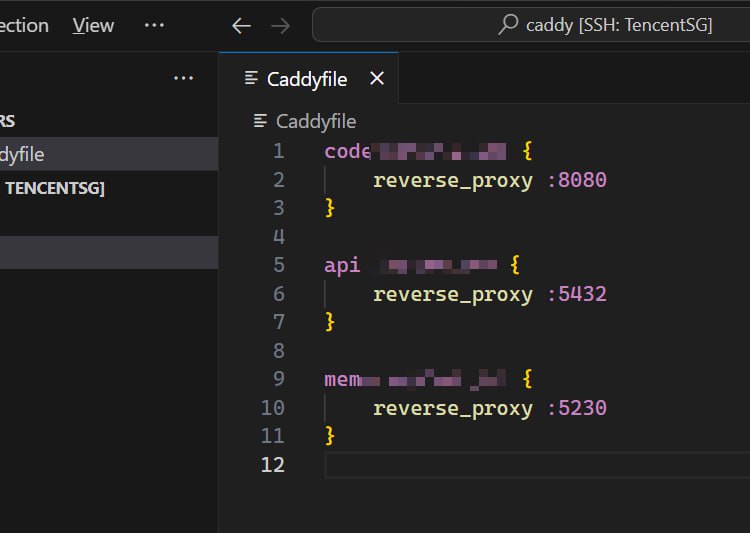Collapse the TENCENTSG folder section
The image size is (750, 533).
pyautogui.click(x=55, y=188)
